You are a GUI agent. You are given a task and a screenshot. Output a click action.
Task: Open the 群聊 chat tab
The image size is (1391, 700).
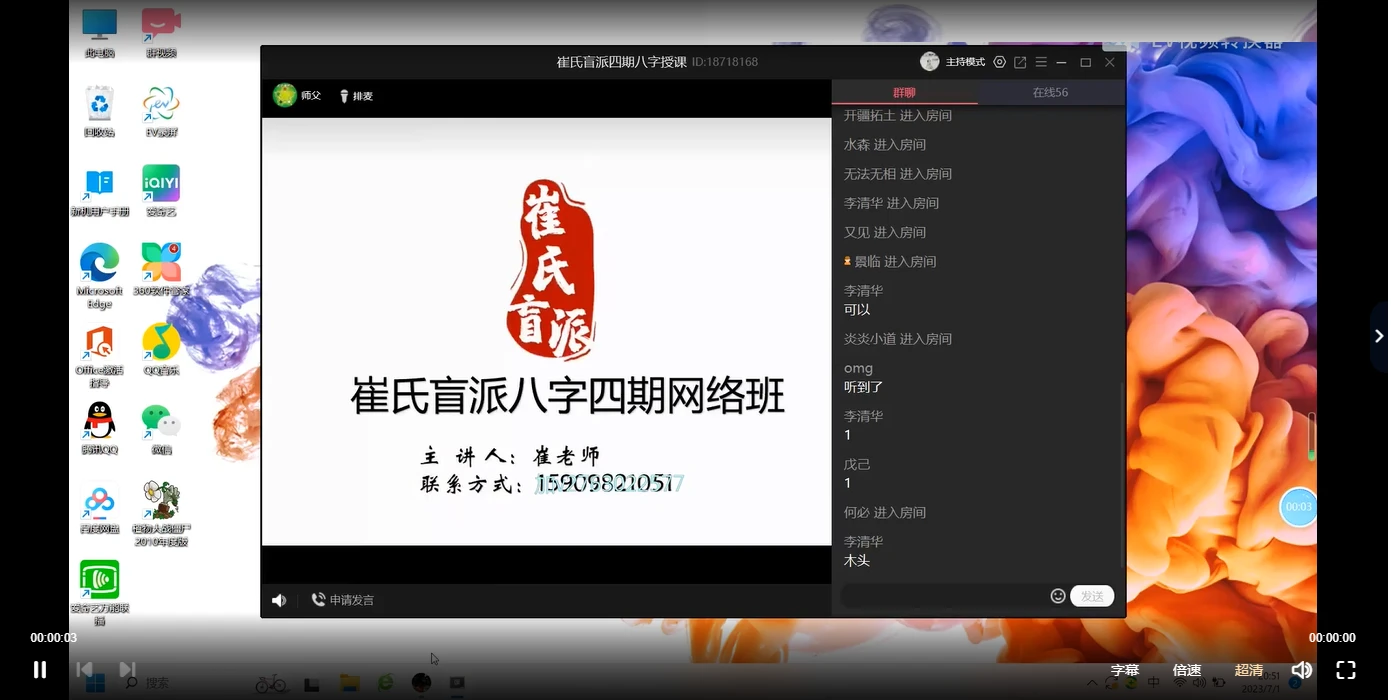click(x=904, y=92)
